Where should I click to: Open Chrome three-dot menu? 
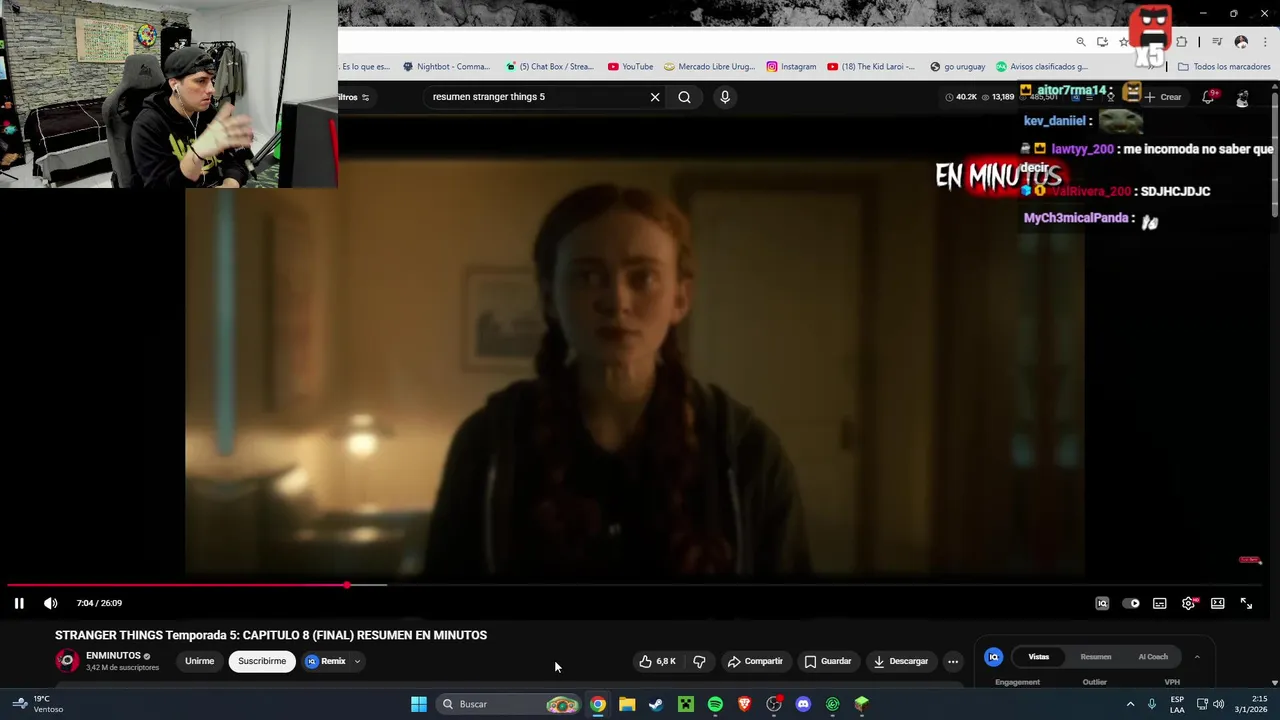1265,42
